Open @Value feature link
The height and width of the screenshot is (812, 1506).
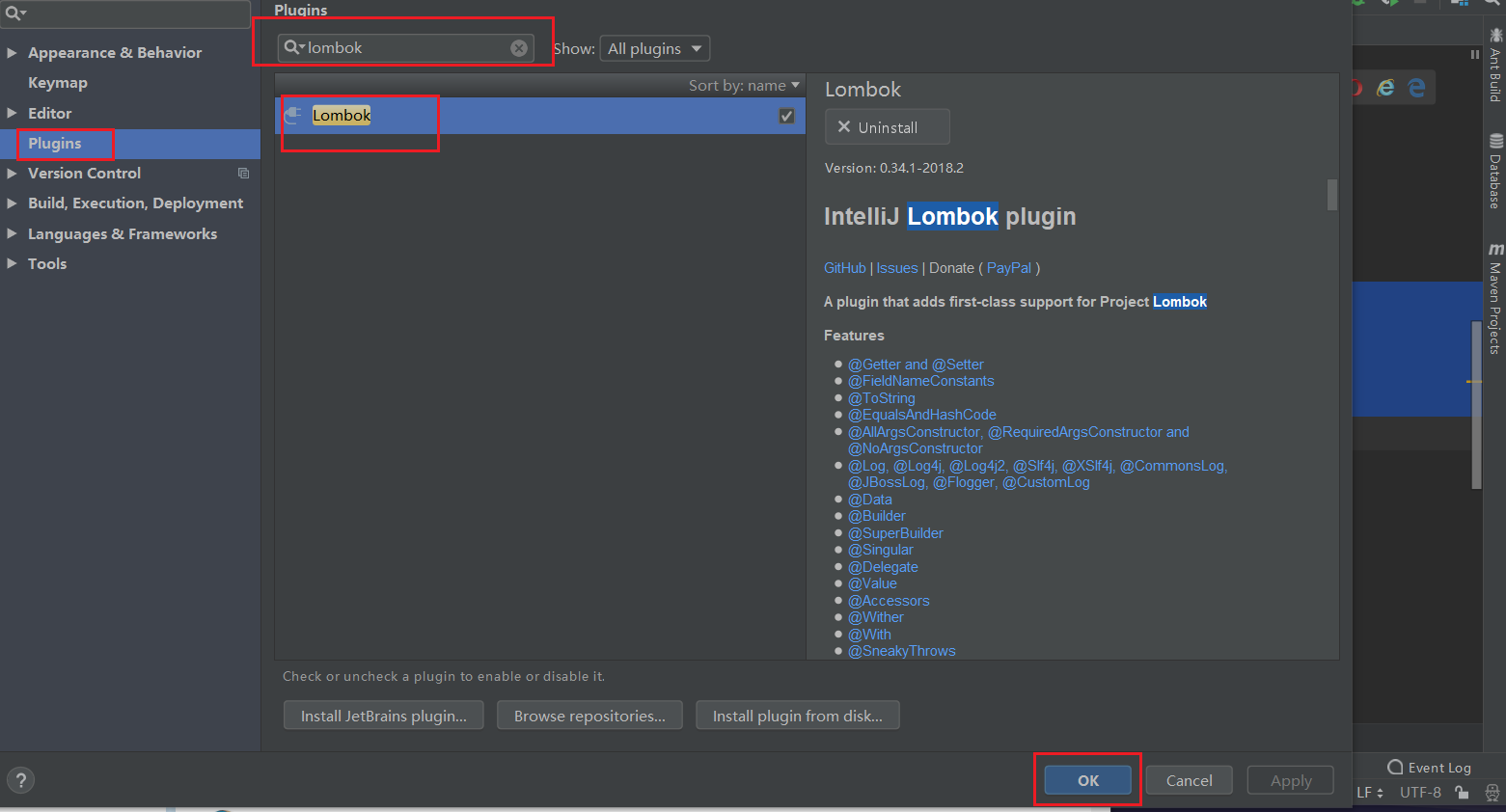point(872,583)
